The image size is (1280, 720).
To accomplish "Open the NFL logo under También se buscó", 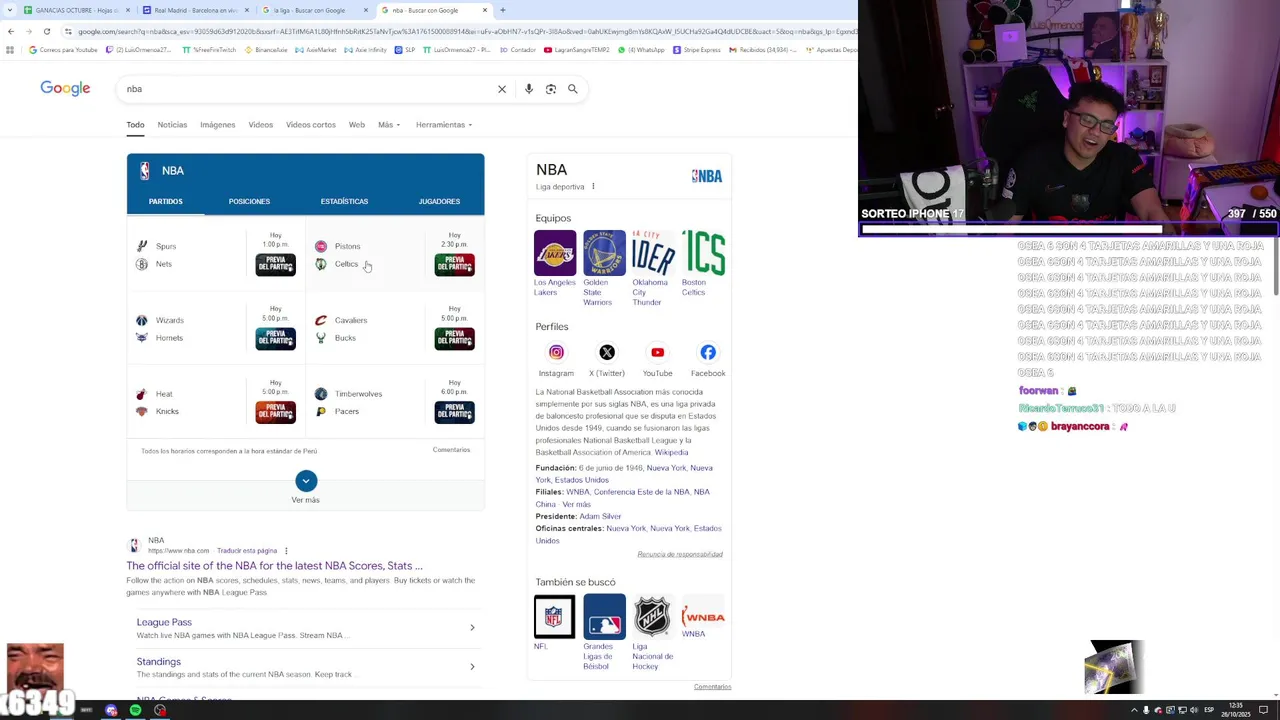I will (x=554, y=617).
